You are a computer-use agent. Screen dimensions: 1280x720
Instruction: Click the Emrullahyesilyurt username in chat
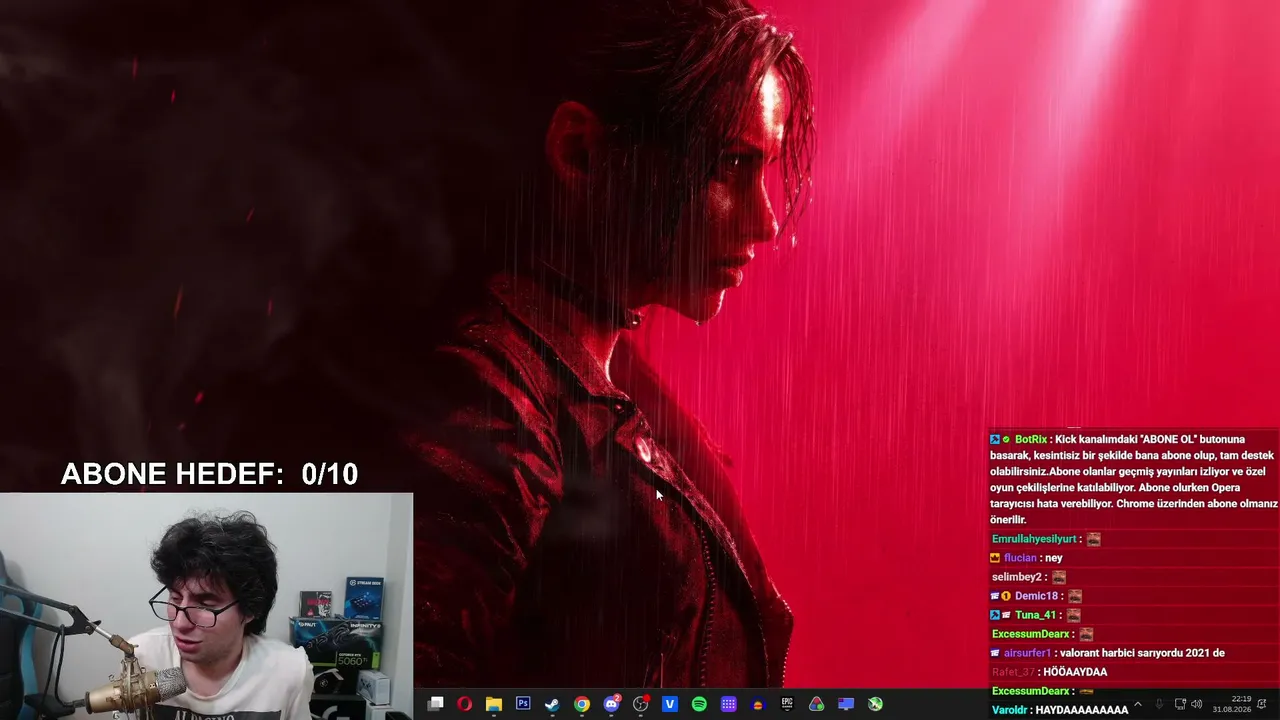[x=1034, y=539]
